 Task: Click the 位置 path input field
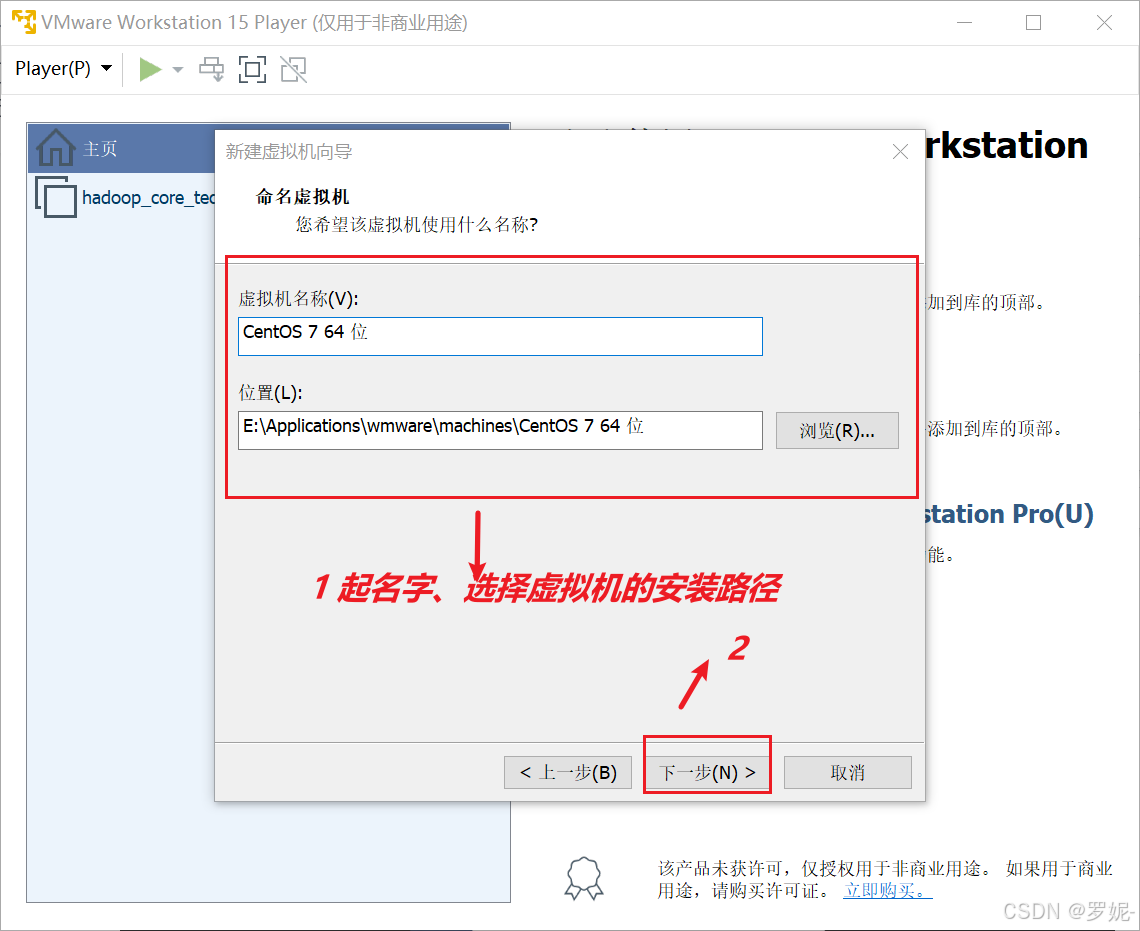pyautogui.click(x=500, y=430)
